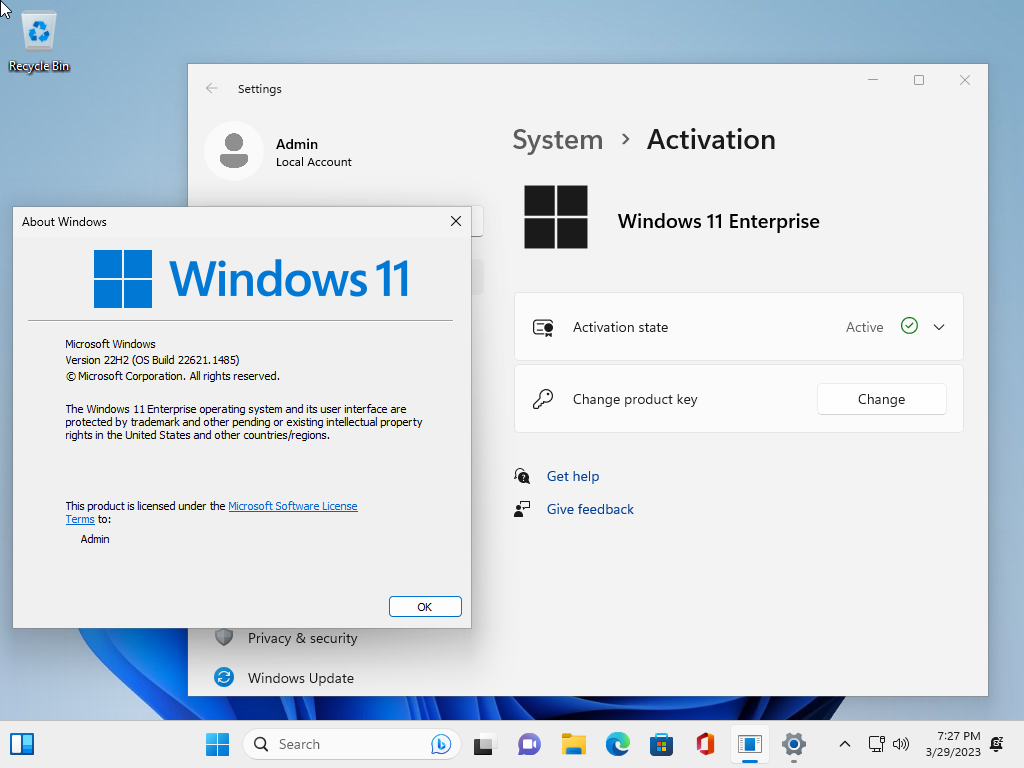Open Privacy & security settings
The width and height of the screenshot is (1024, 768).
pos(302,638)
